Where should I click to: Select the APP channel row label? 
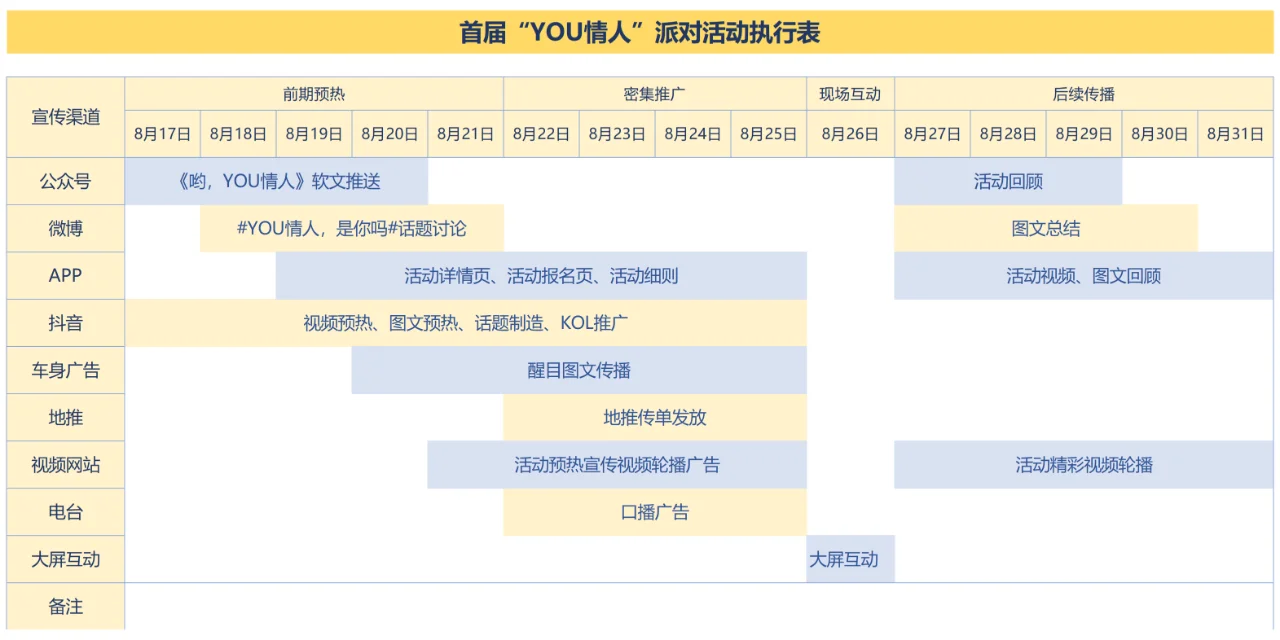66,276
